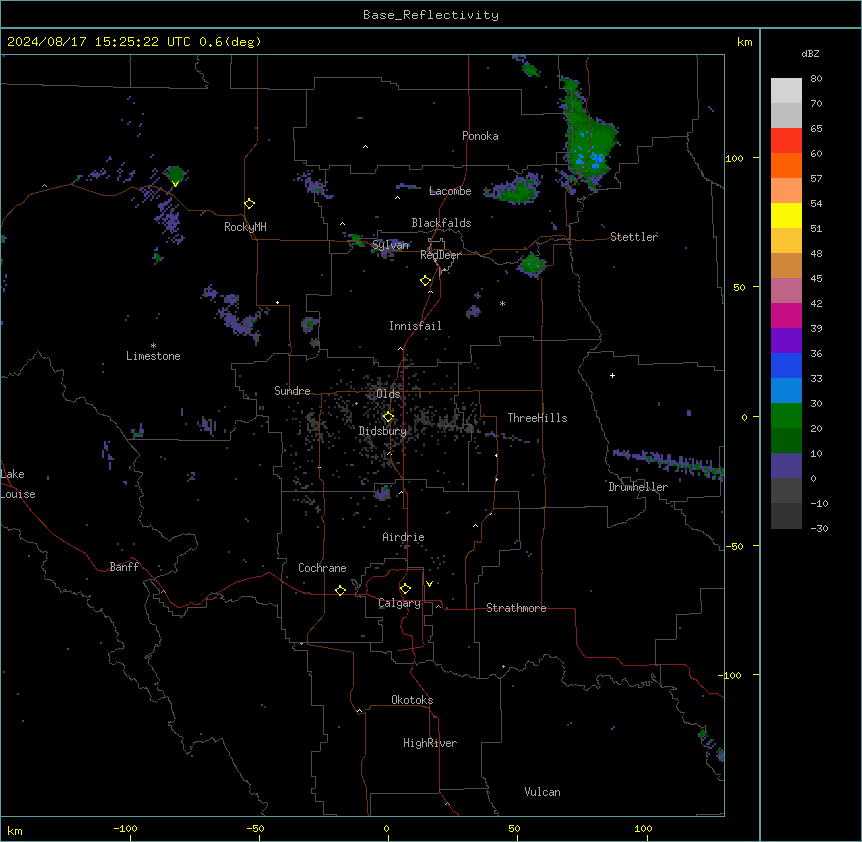Click the white plus marker northwest of Drumheller
Viewport: 862px width, 842px height.
pyautogui.click(x=612, y=375)
